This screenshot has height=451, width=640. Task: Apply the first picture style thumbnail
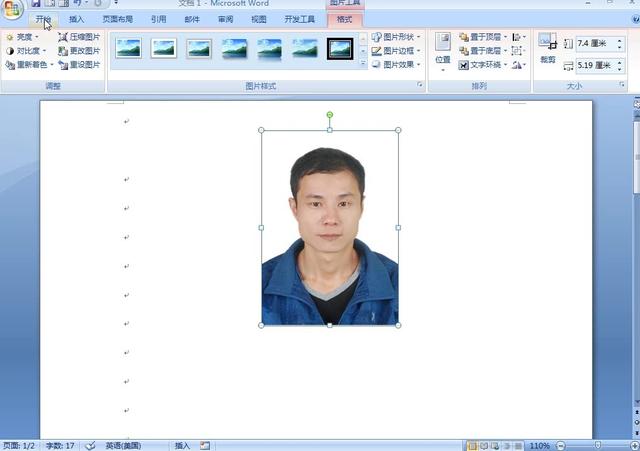pyautogui.click(x=129, y=48)
